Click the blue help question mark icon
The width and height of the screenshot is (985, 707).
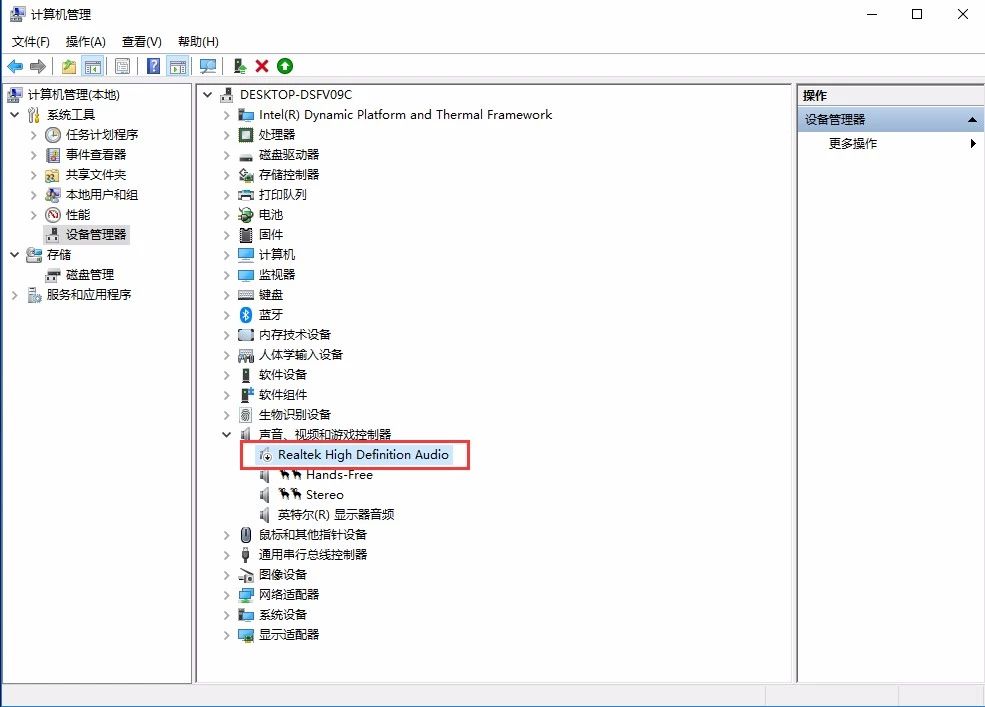(x=153, y=66)
